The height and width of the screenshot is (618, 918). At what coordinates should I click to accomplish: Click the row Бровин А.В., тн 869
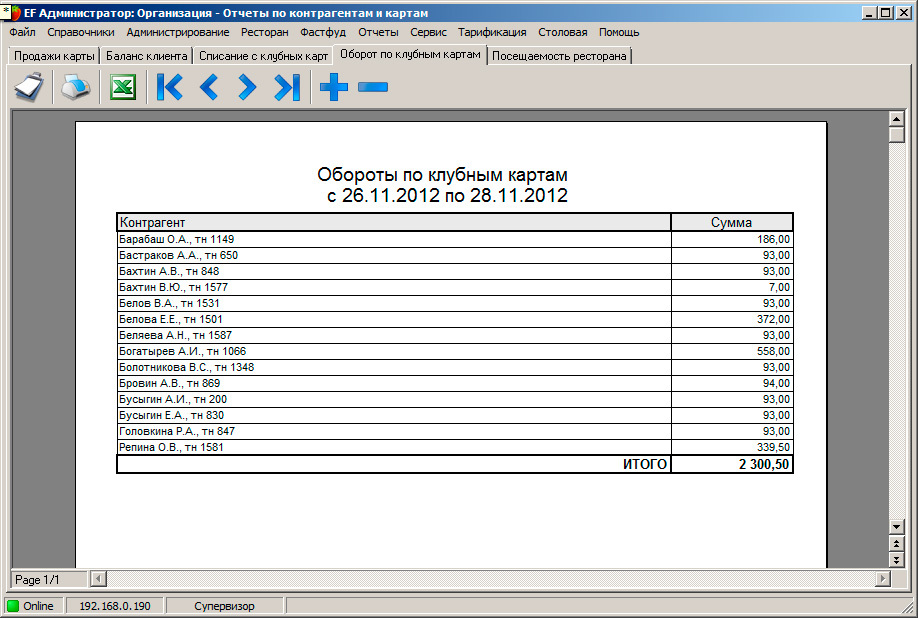pyautogui.click(x=454, y=383)
